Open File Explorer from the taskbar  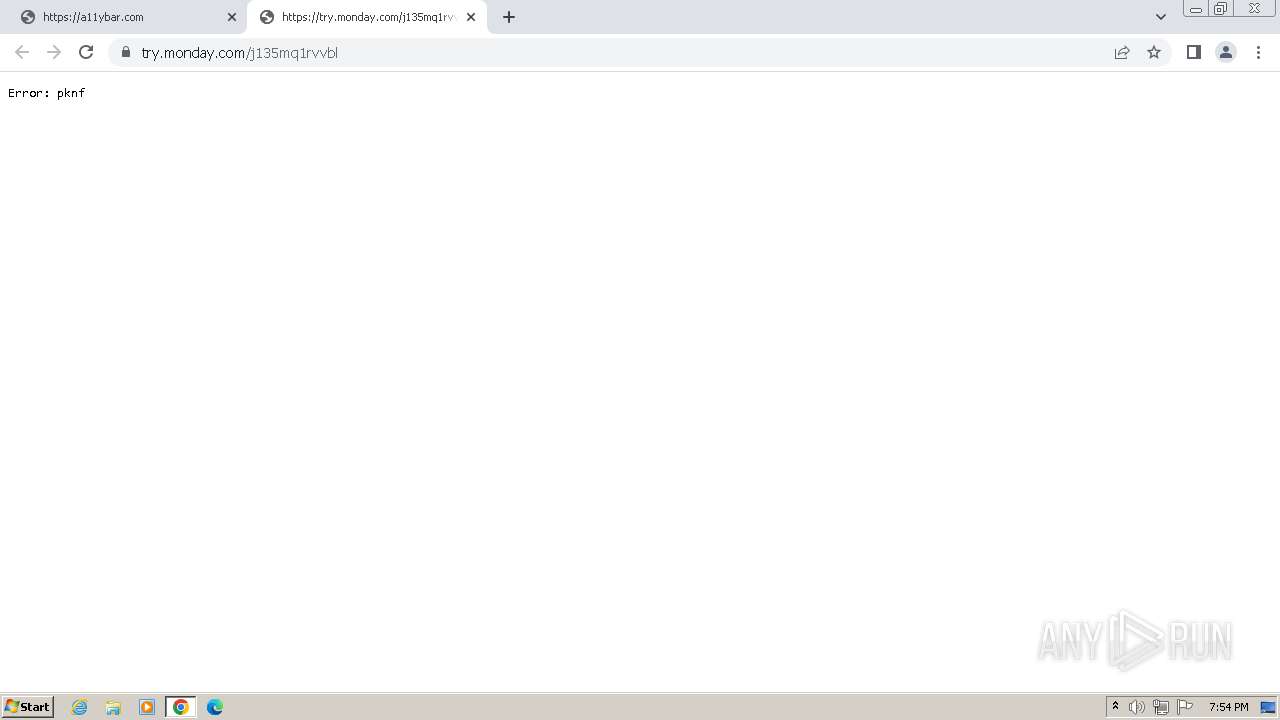(113, 707)
